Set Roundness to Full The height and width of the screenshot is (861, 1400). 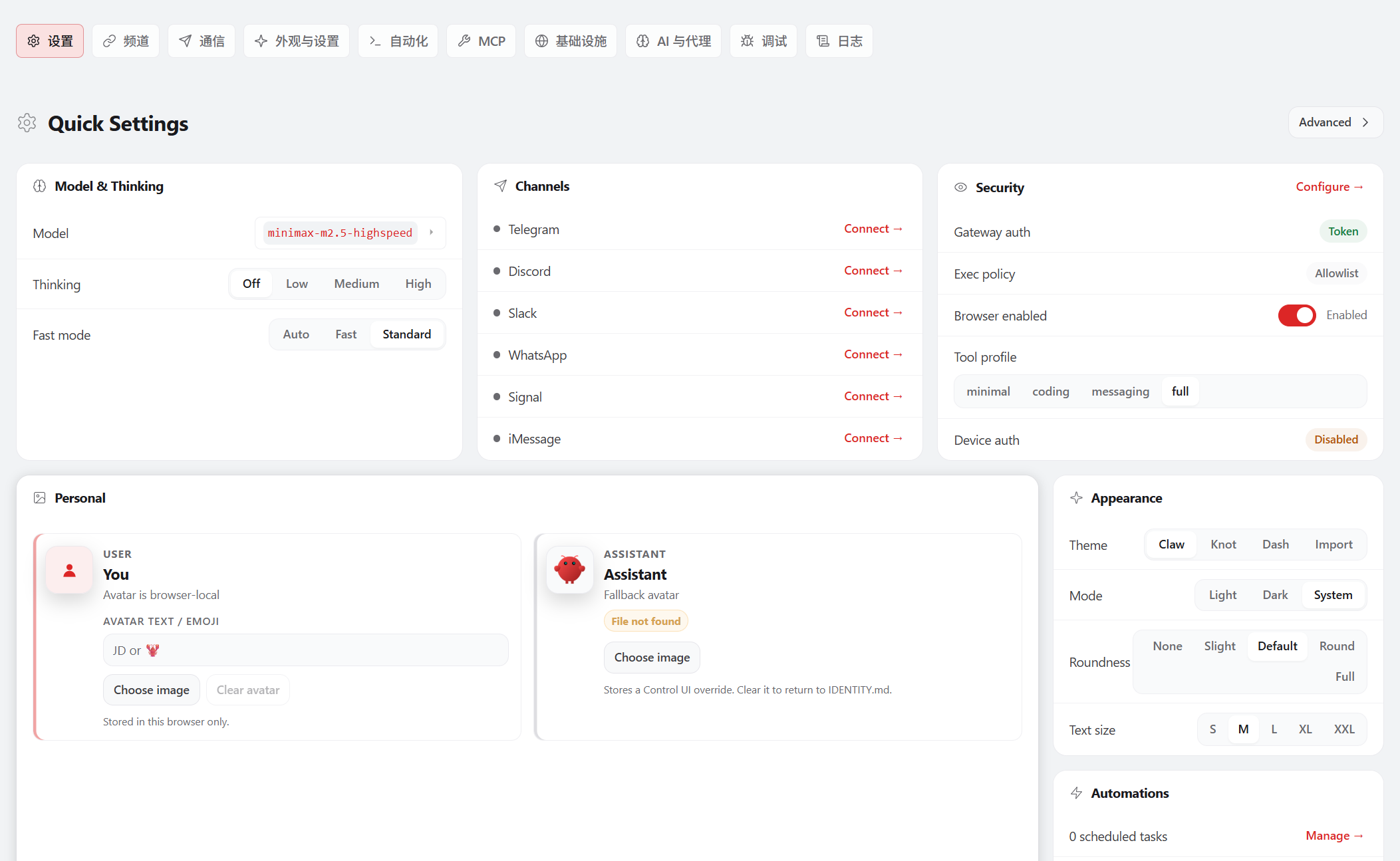click(1345, 677)
